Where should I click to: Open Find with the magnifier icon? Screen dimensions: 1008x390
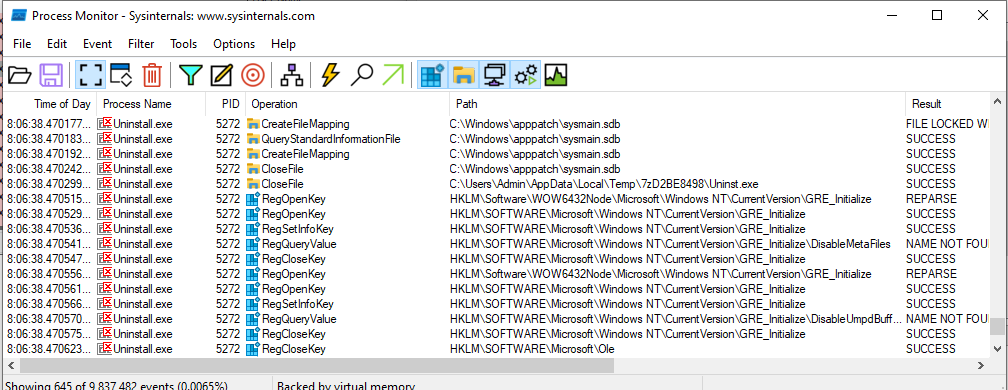(x=362, y=76)
